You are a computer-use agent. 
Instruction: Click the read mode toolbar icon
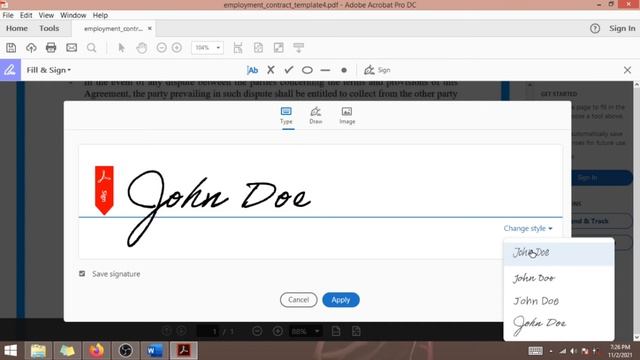click(x=299, y=48)
